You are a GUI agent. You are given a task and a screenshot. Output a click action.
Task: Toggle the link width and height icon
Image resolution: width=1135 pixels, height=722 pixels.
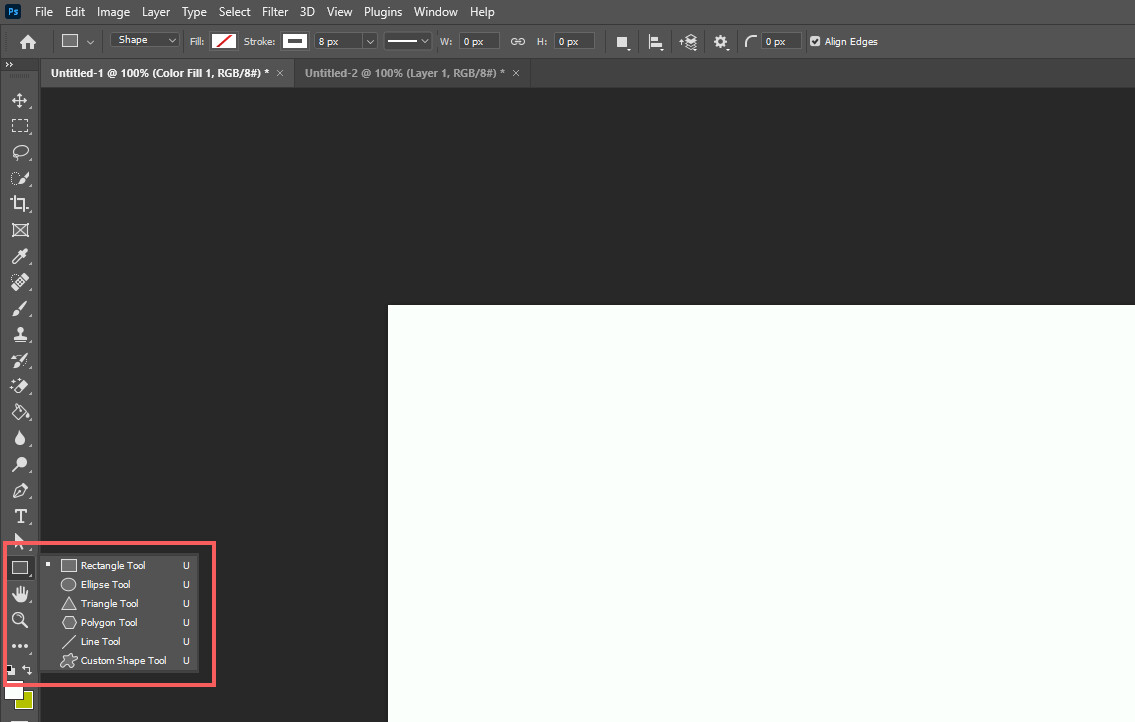pos(518,41)
